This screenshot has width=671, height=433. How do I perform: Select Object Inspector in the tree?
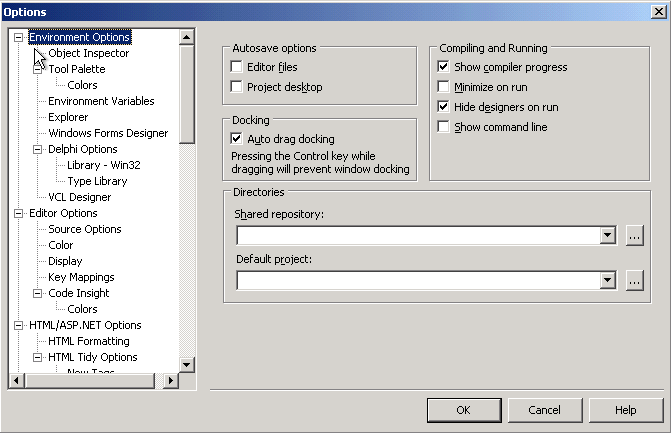pyautogui.click(x=88, y=53)
